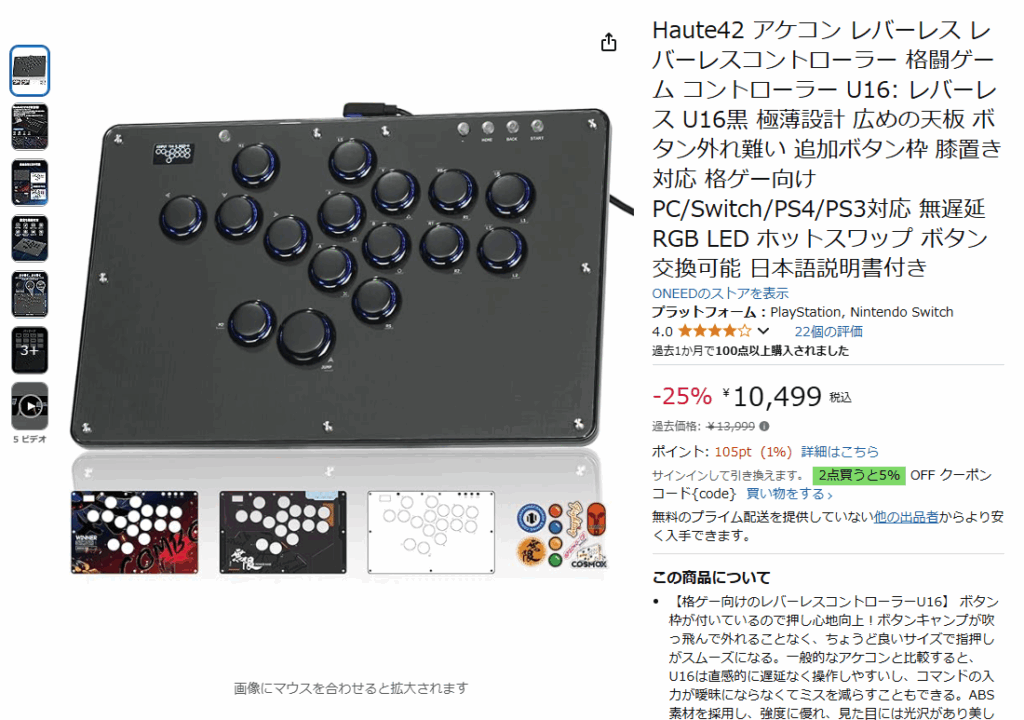Open the rating dropdown chevron beside stars
This screenshot has width=1024, height=720.
point(763,331)
